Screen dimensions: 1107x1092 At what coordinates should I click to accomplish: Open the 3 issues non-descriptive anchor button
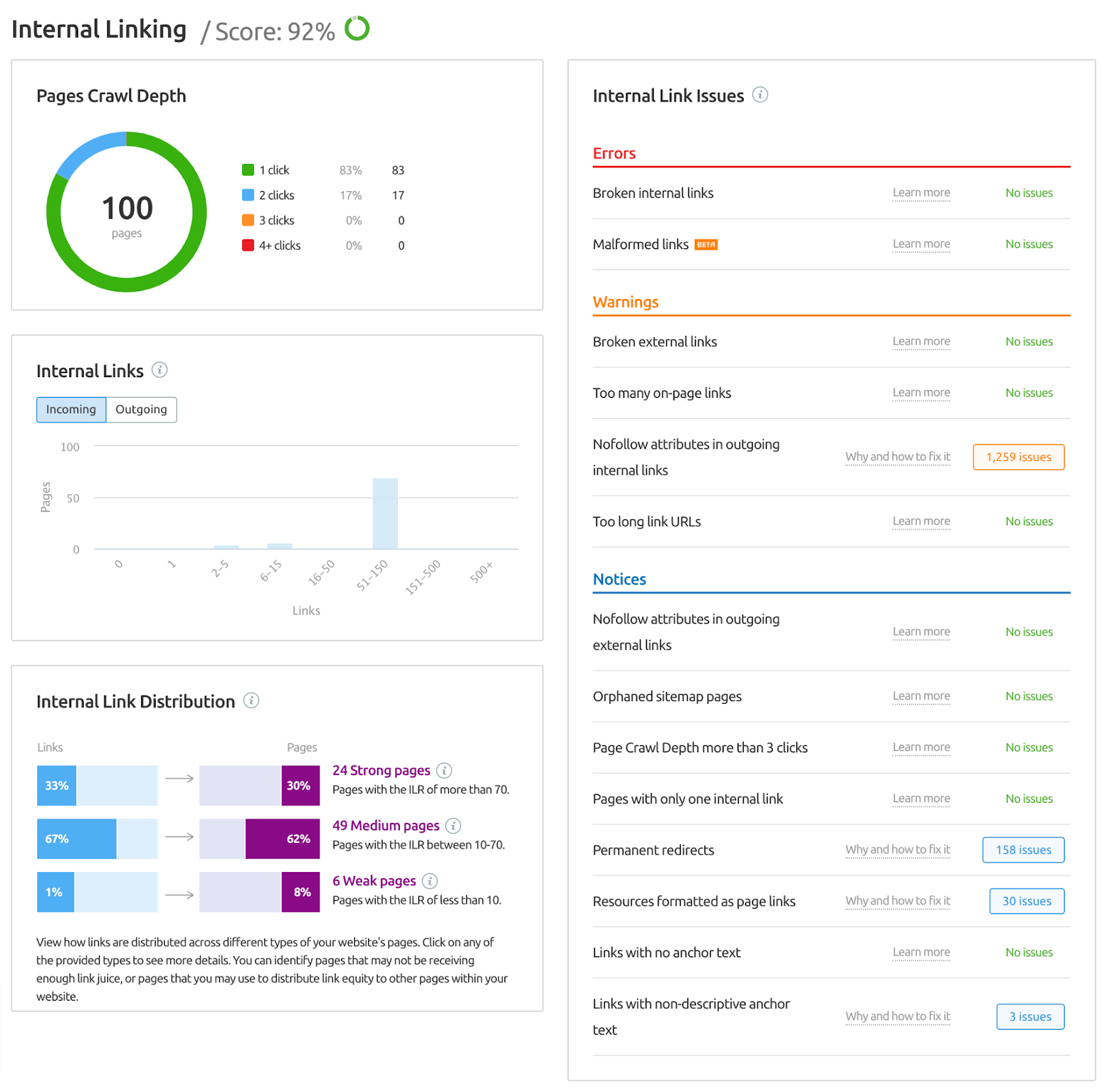click(1030, 1017)
